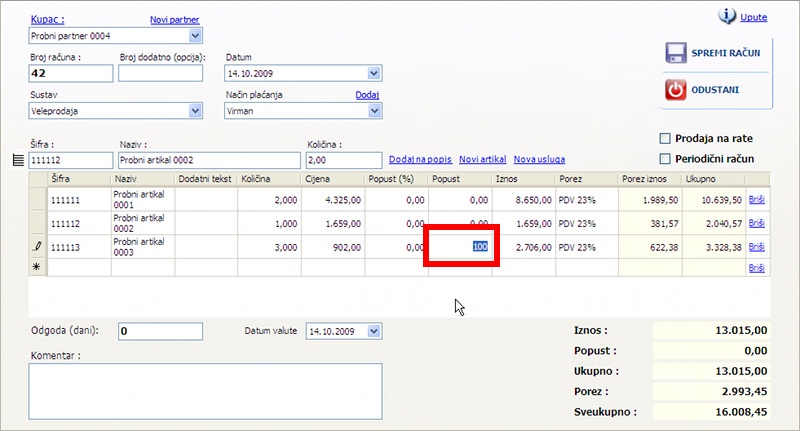Enable the Prodaja na rate checkbox
The width and height of the screenshot is (800, 431).
pos(665,138)
